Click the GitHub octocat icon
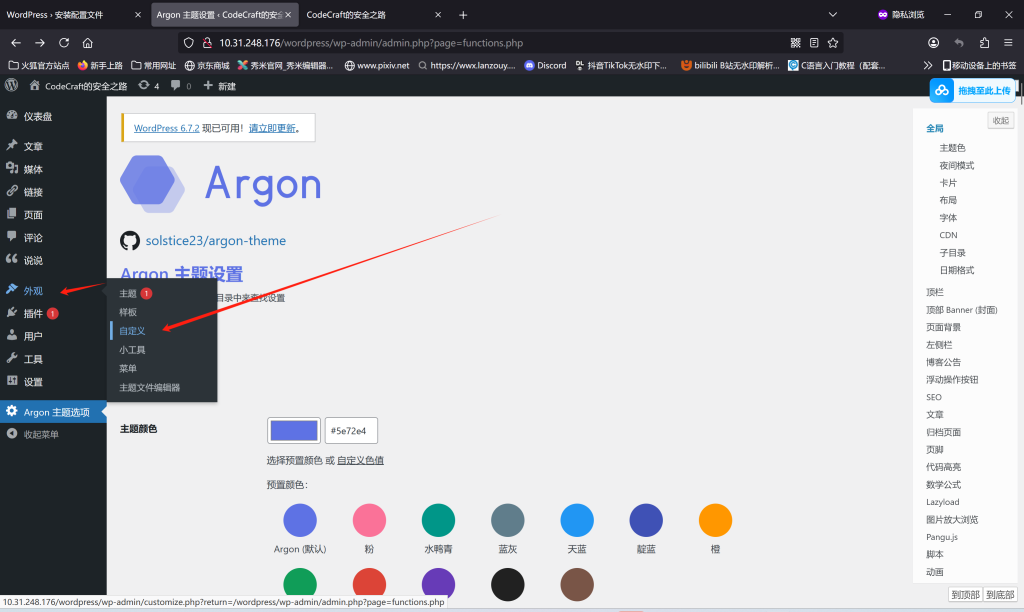 pos(130,240)
